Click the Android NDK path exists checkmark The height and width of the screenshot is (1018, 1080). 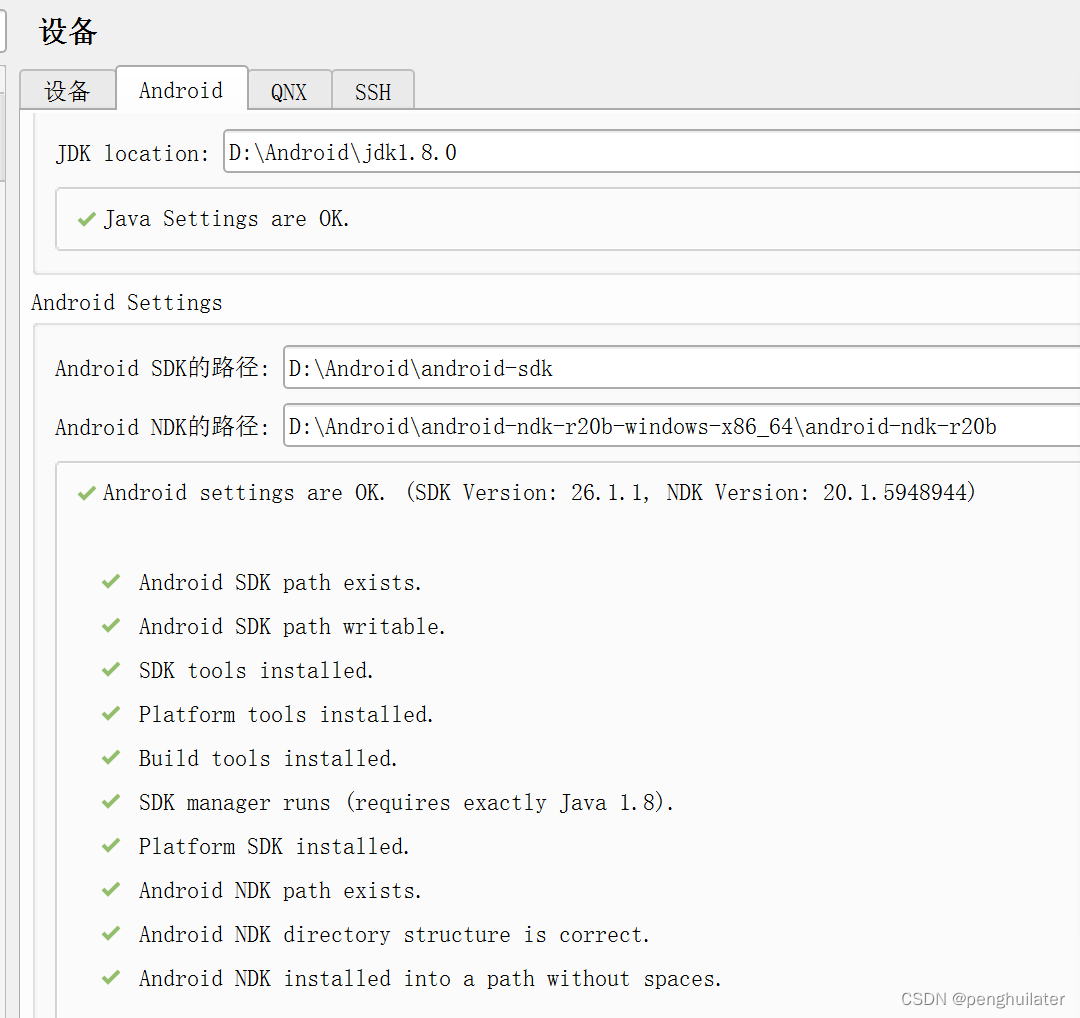(111, 889)
